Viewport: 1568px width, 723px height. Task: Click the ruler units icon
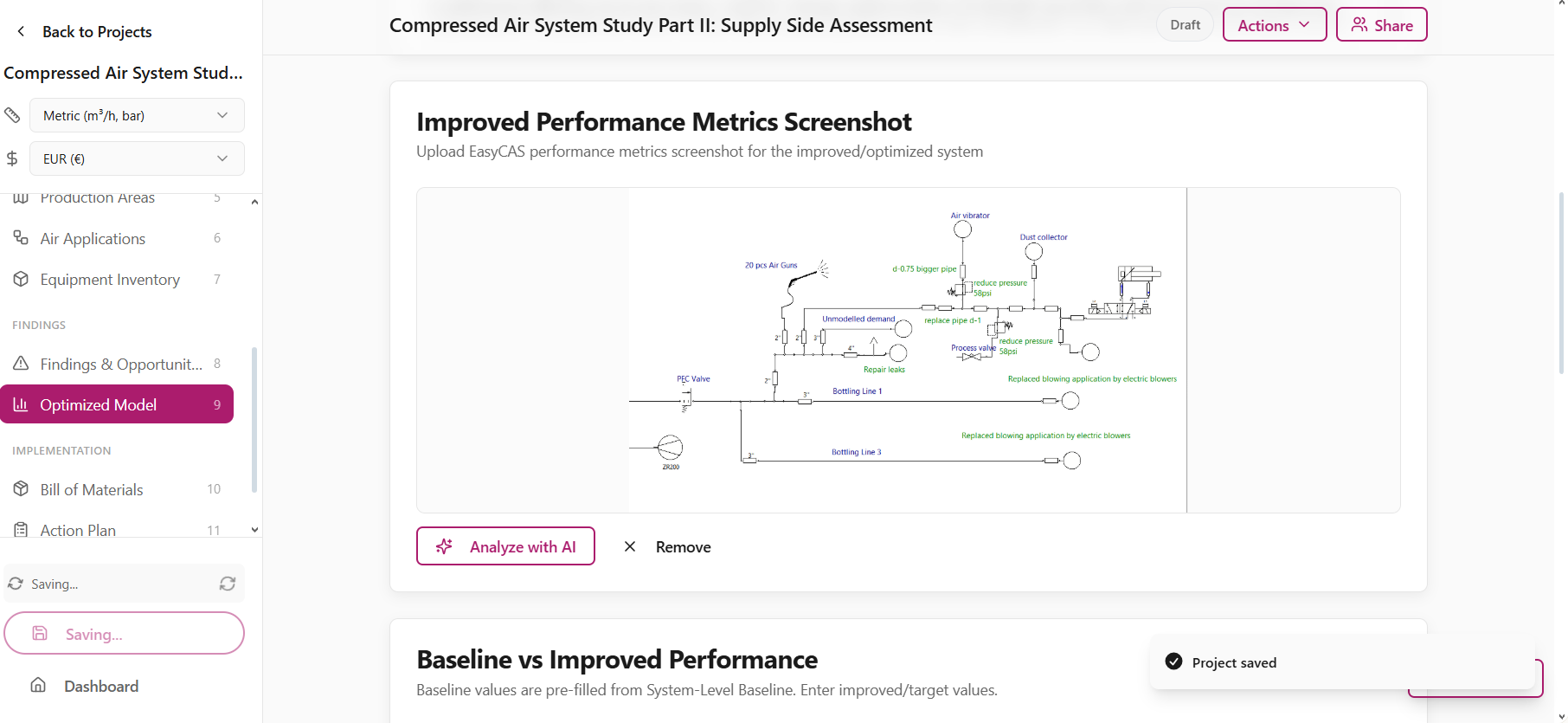pyautogui.click(x=12, y=115)
